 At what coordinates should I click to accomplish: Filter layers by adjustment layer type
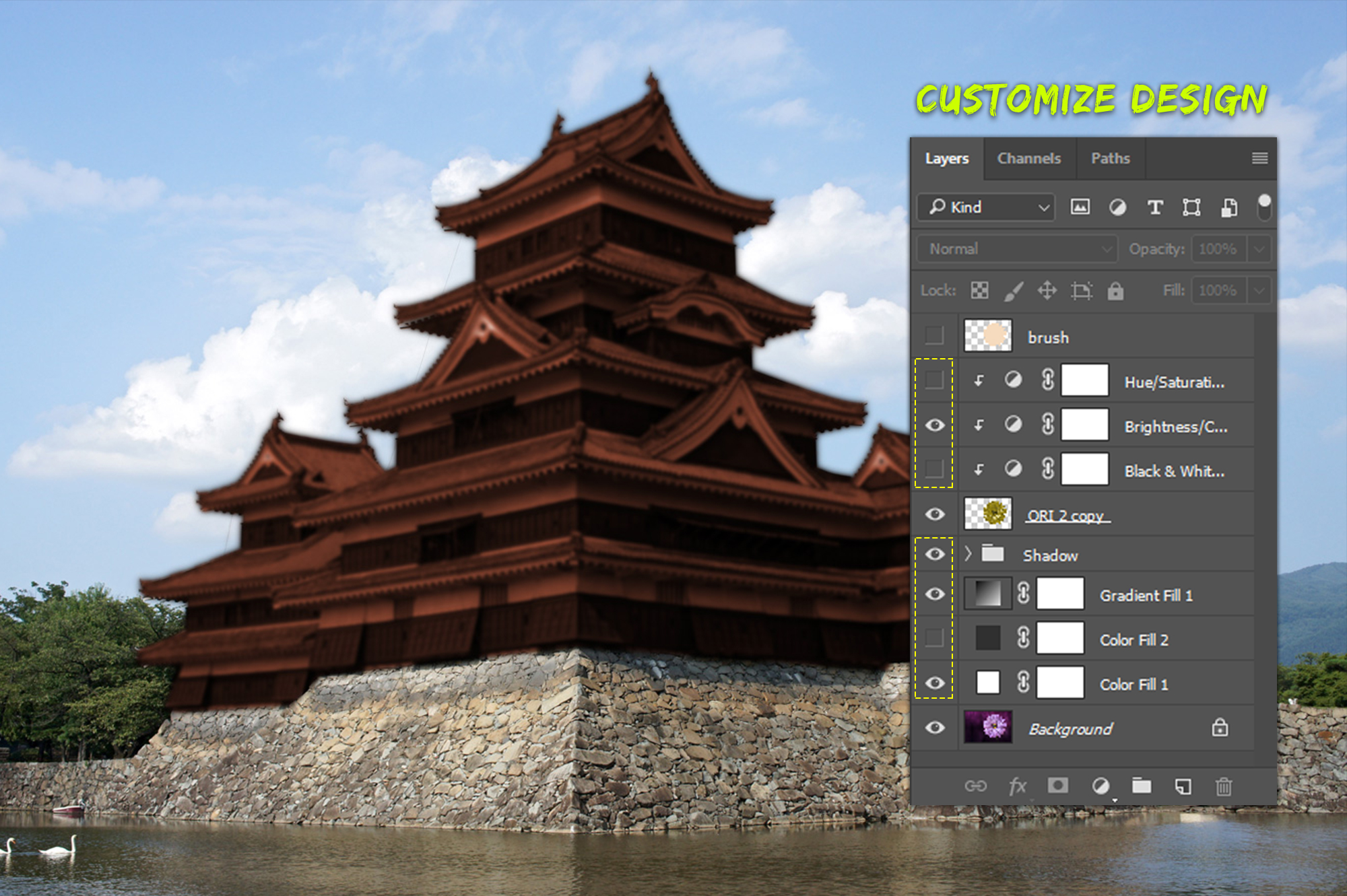tap(1117, 207)
